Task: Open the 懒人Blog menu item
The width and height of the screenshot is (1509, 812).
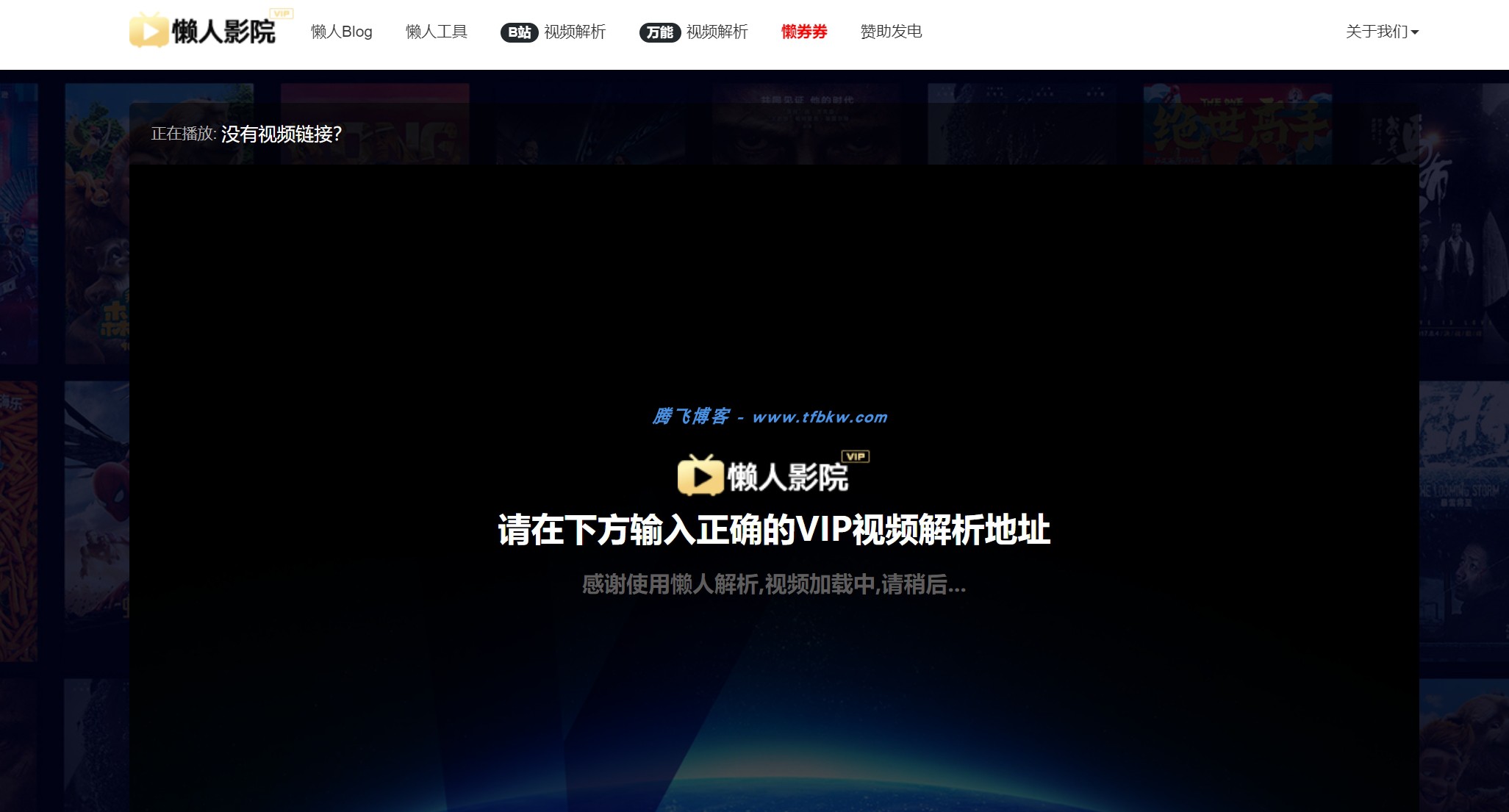Action: click(342, 32)
